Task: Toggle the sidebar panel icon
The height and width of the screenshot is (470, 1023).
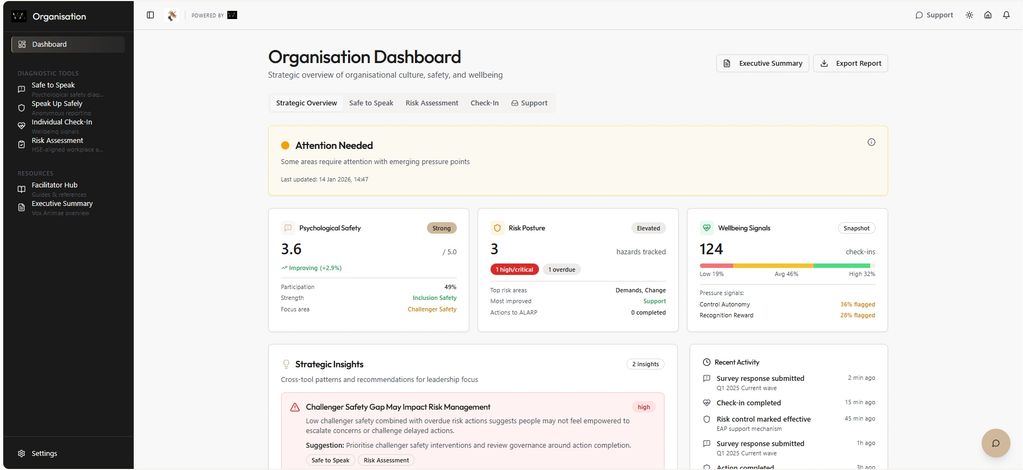Action: click(150, 15)
